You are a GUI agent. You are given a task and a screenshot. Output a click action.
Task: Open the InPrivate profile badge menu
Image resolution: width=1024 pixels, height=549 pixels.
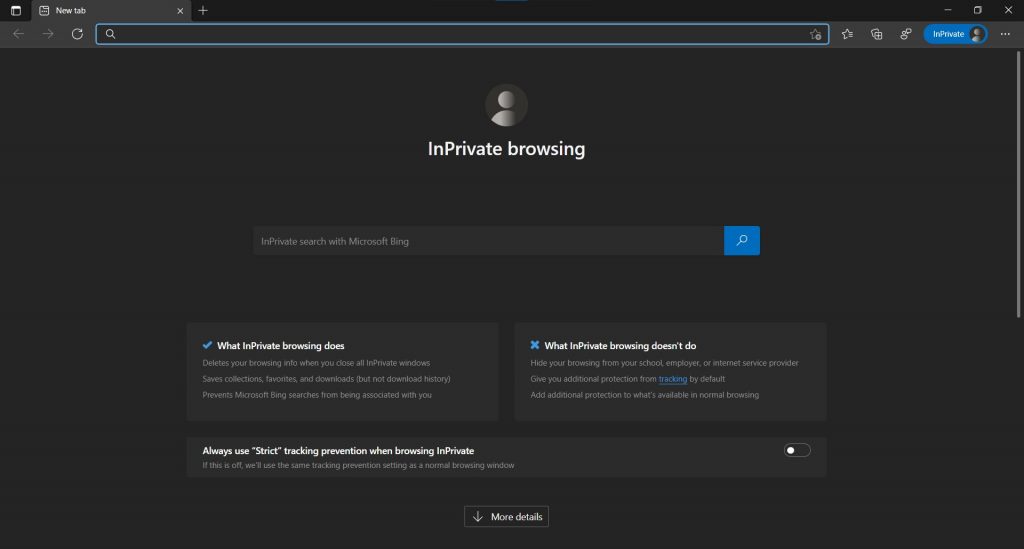[955, 34]
